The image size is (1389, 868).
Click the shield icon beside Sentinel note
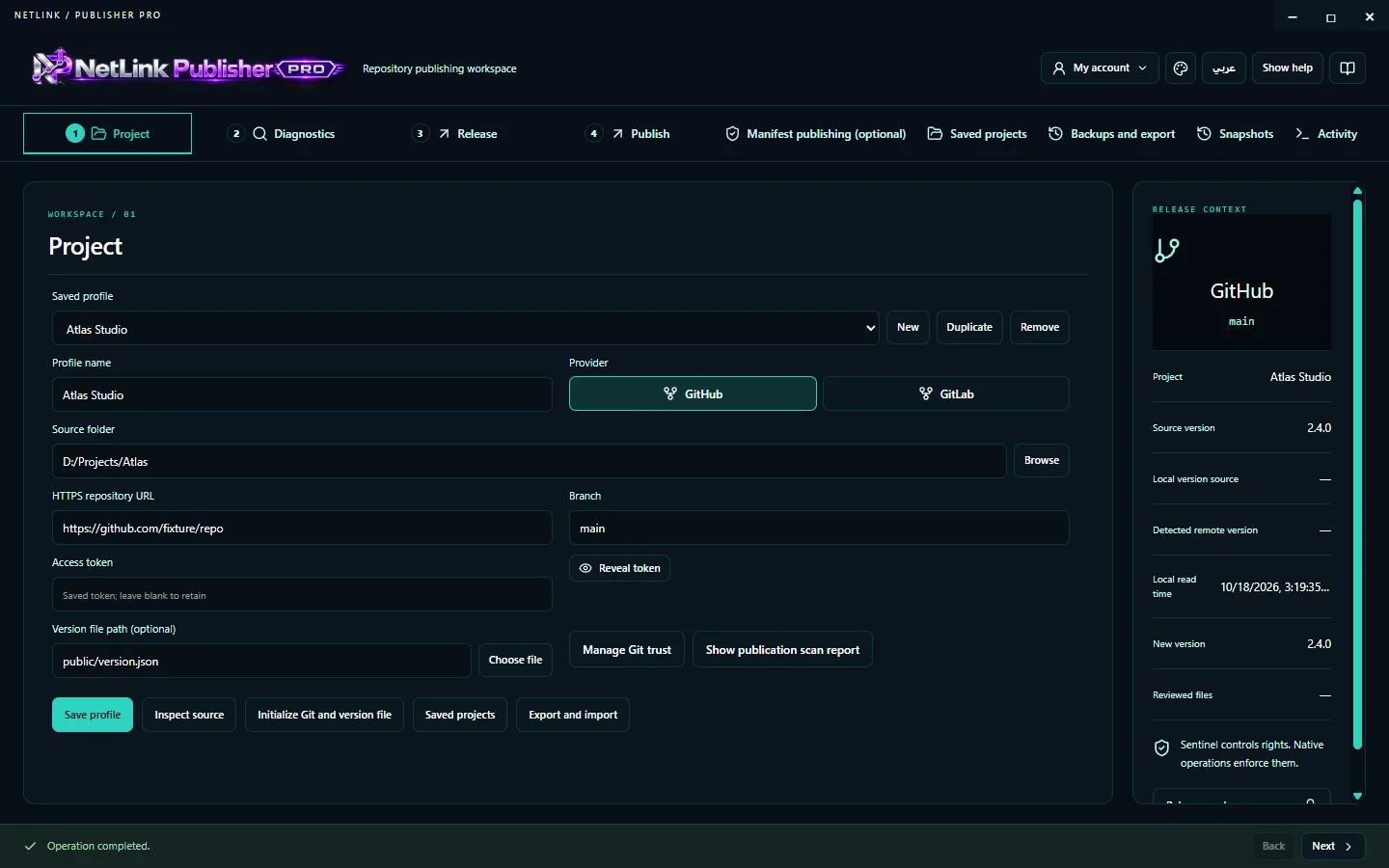coord(1162,747)
